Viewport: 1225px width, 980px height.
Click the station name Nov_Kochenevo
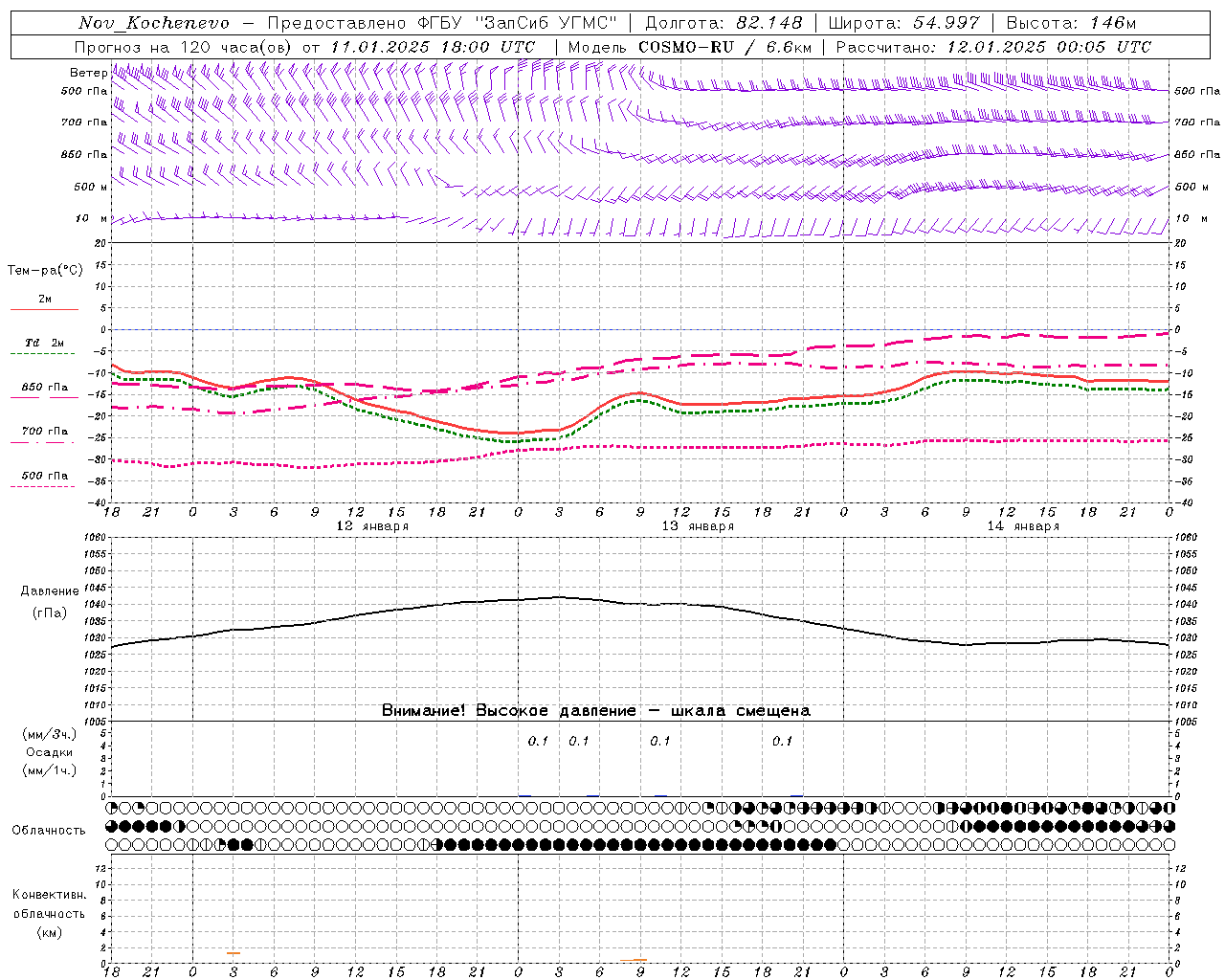(x=154, y=23)
